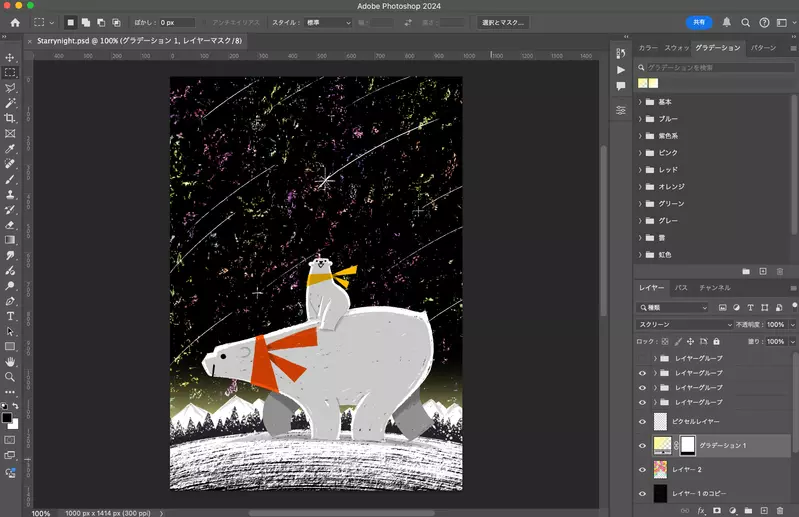Select the Crop tool
This screenshot has height=517, width=799.
coord(11,118)
